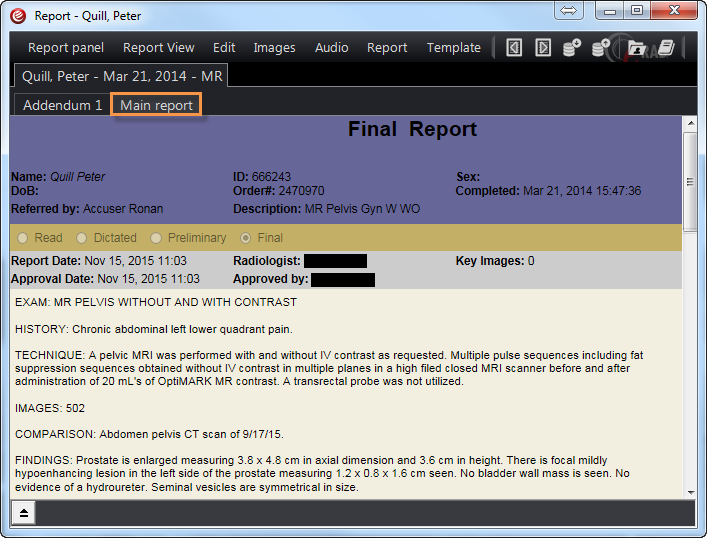The width and height of the screenshot is (707, 538).
Task: Switch to the Addendum 1 tab
Action: [x=62, y=105]
